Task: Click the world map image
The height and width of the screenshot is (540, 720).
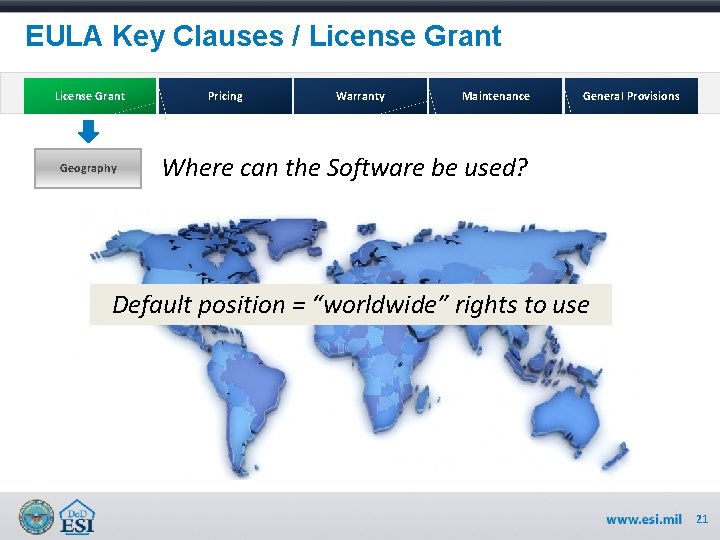Action: 358,349
